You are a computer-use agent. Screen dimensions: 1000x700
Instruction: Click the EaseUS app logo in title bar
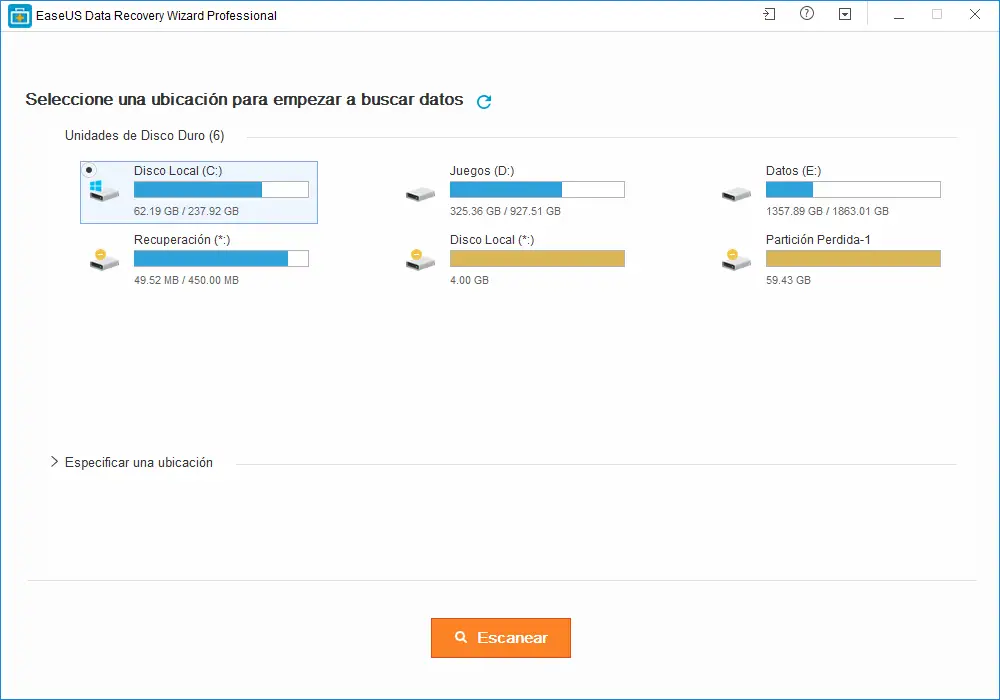(x=20, y=16)
